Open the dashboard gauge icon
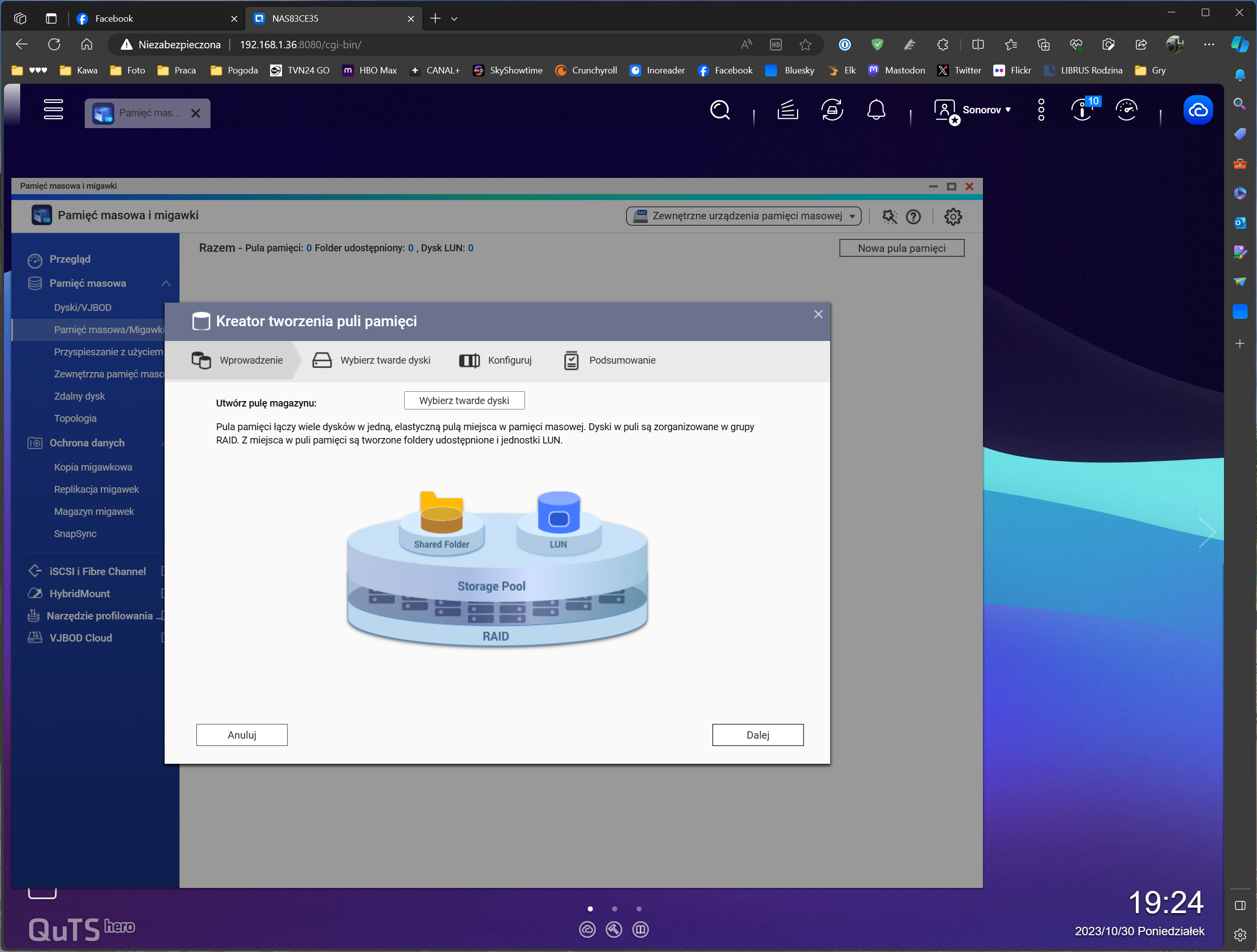 point(1126,109)
